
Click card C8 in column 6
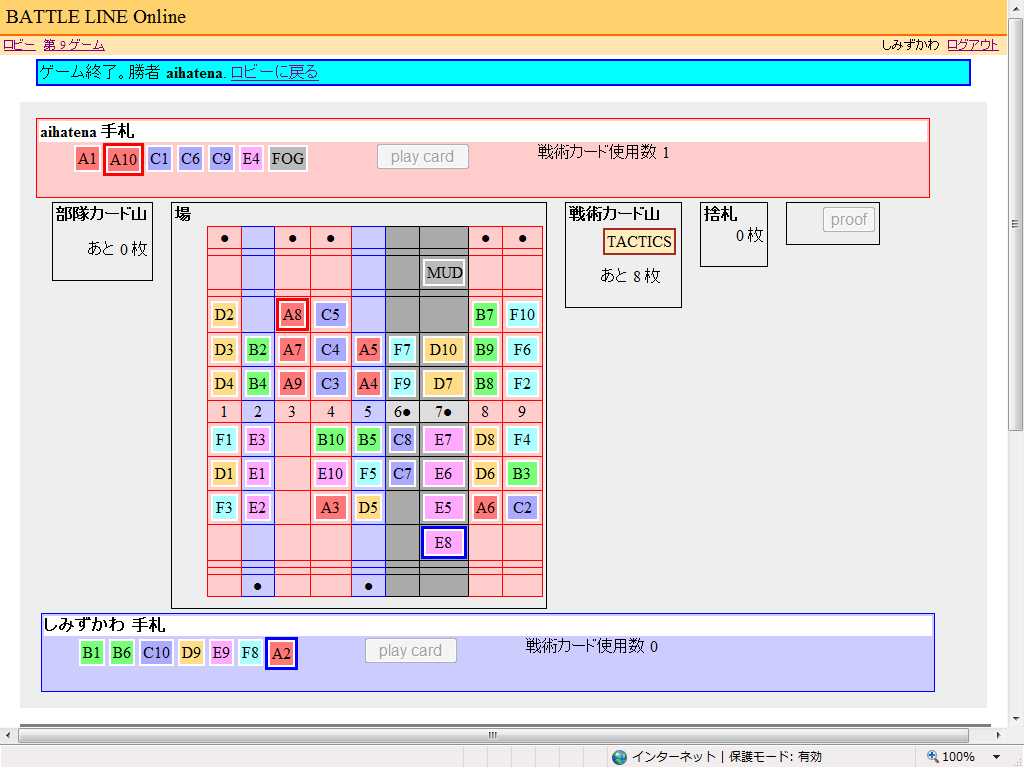tap(402, 440)
